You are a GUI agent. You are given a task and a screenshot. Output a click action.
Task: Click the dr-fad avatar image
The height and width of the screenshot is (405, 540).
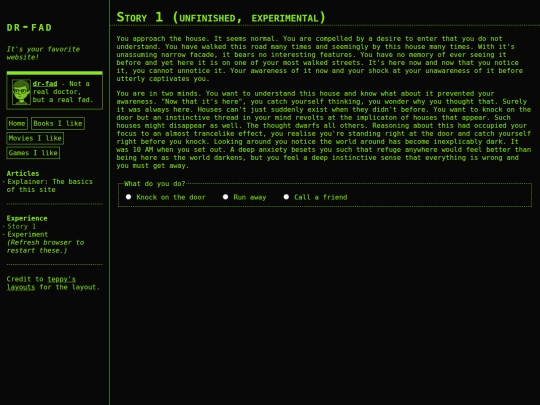(21, 92)
